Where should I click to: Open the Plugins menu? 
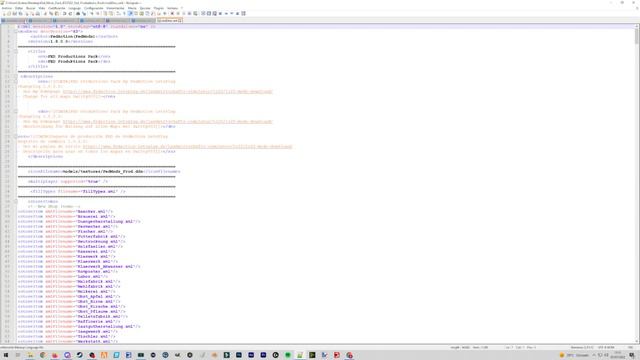[x=158, y=8]
